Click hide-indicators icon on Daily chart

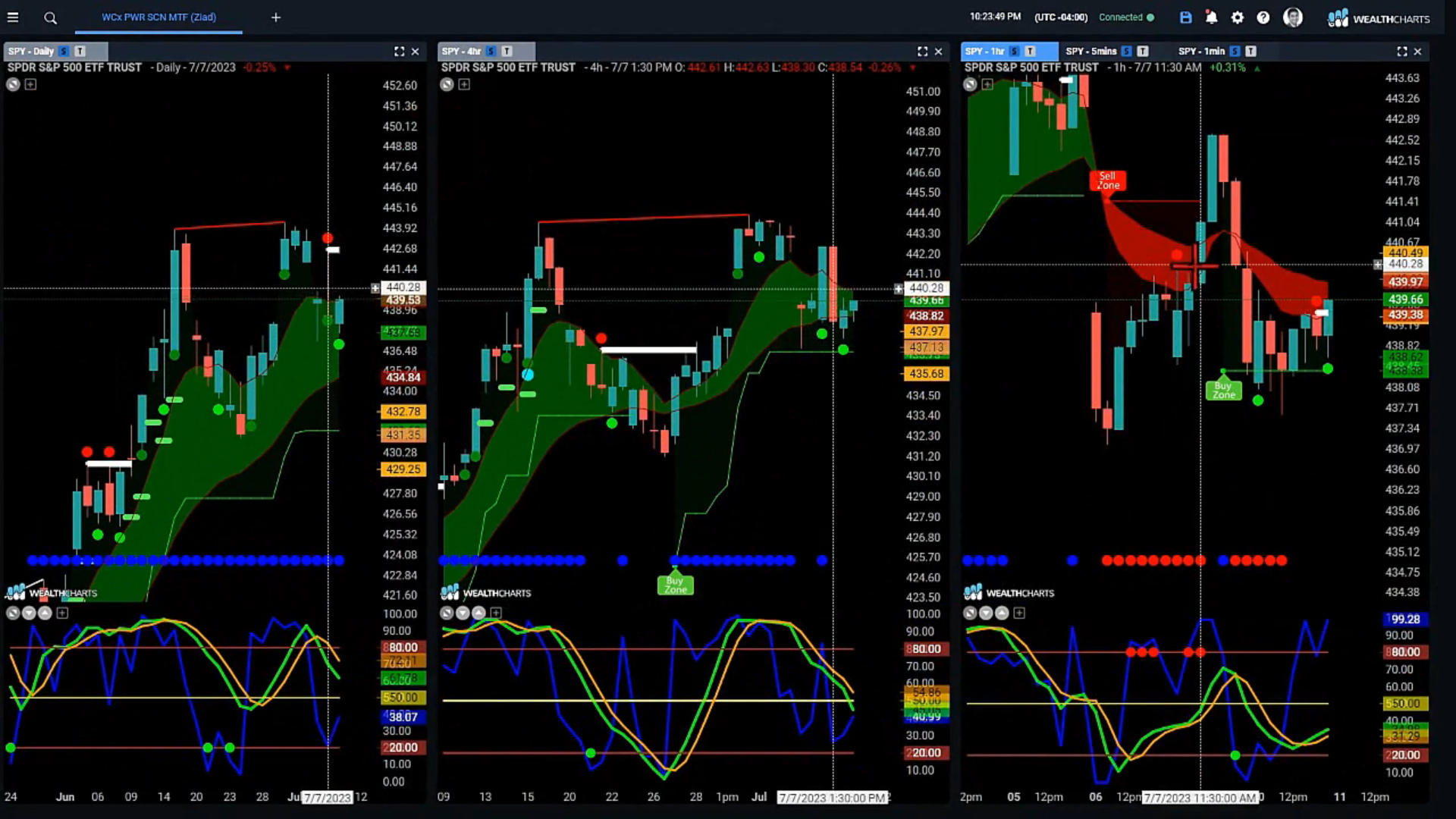pyautogui.click(x=13, y=84)
